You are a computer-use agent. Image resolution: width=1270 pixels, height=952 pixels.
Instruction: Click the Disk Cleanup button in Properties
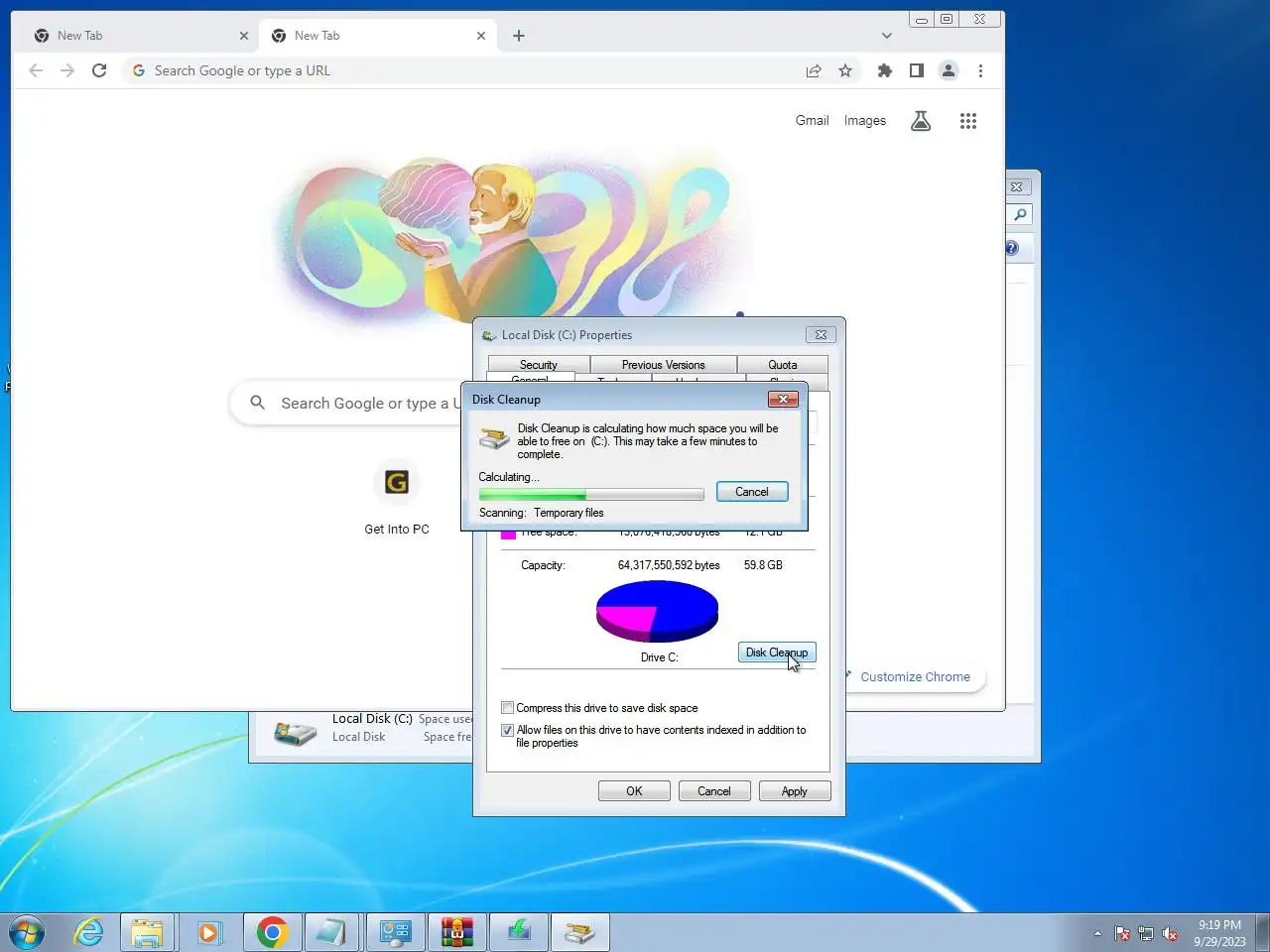tap(777, 653)
